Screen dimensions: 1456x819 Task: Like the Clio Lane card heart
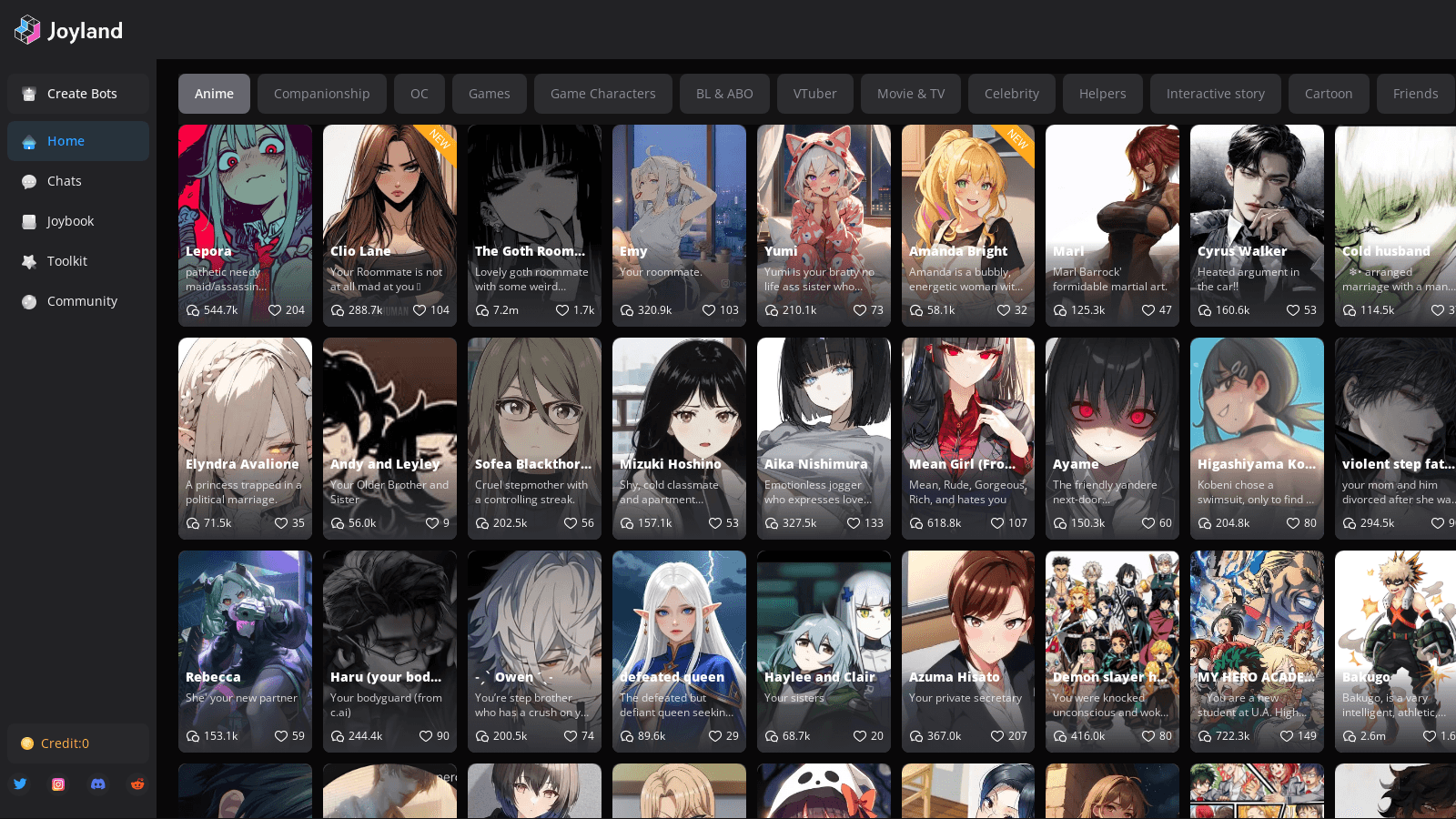tap(419, 310)
